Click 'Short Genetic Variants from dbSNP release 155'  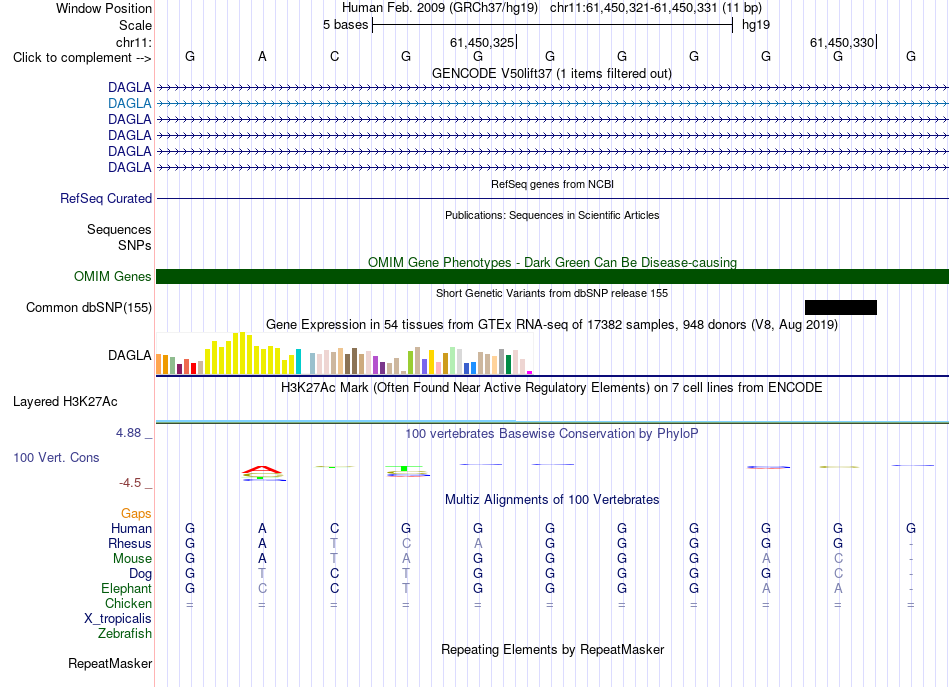552,293
